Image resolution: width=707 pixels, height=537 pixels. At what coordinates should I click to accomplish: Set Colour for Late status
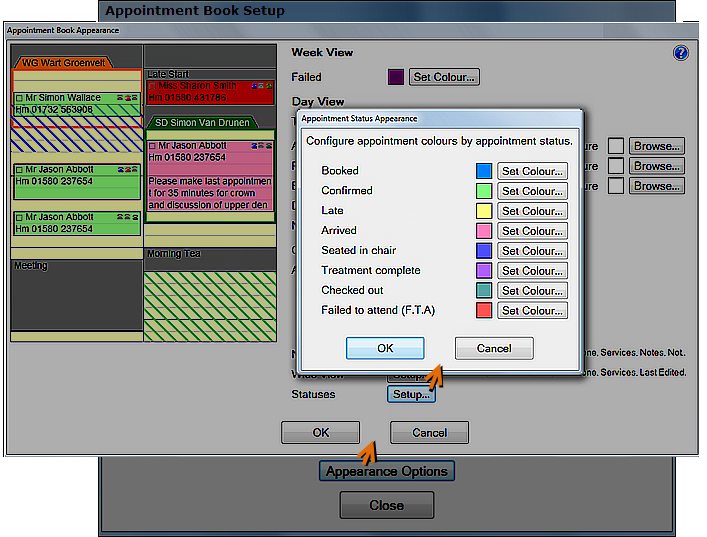click(532, 211)
